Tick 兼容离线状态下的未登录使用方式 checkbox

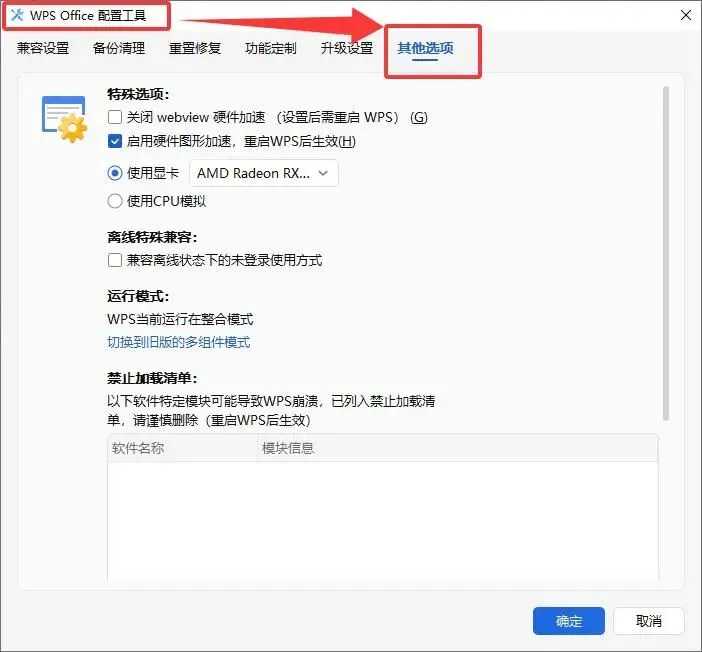(x=115, y=260)
